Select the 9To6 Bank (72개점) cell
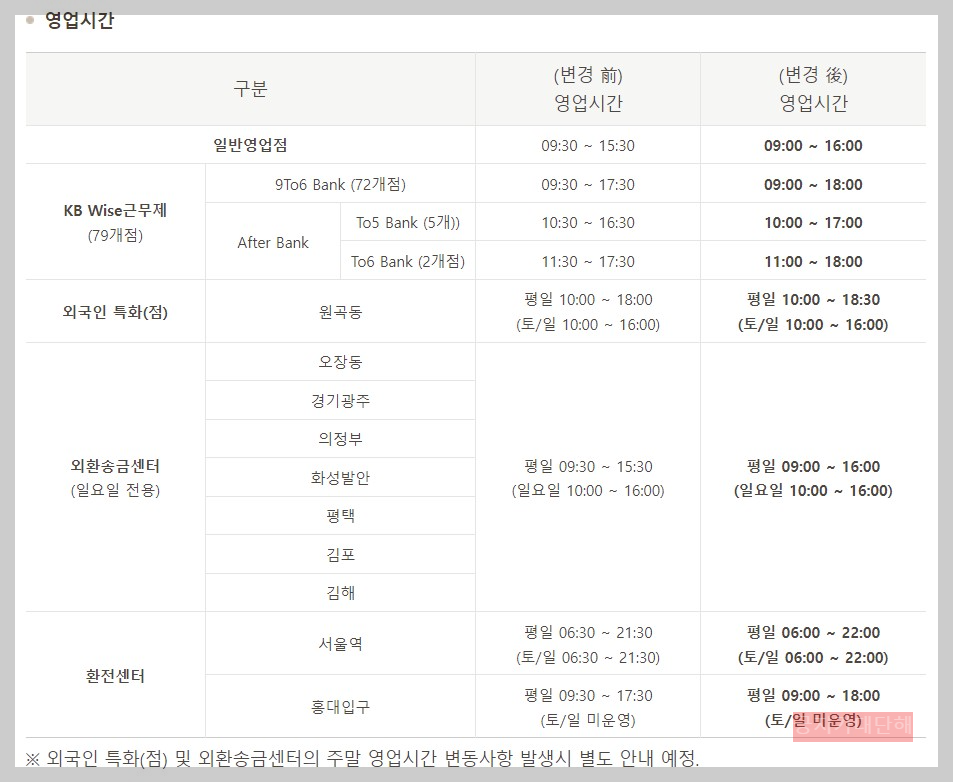This screenshot has width=953, height=782. tap(340, 183)
